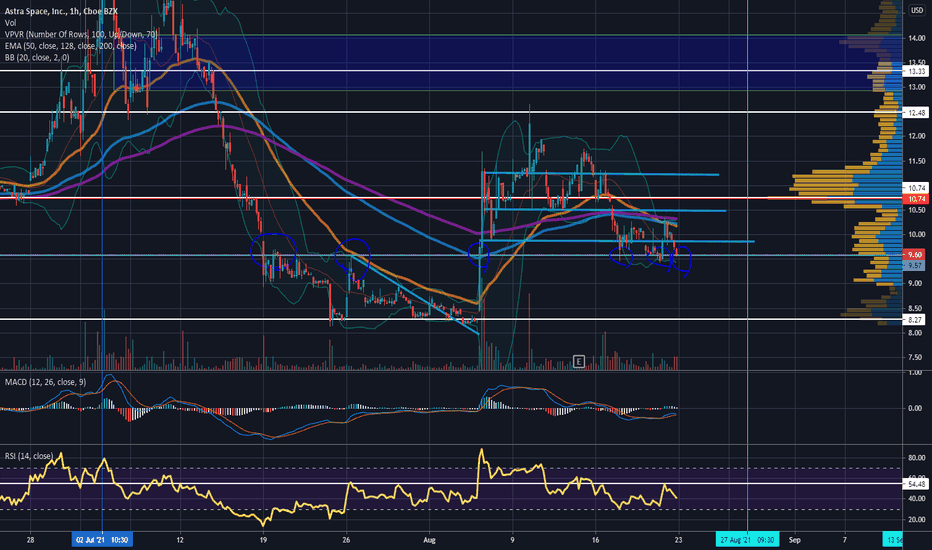Select the red 10.74 price label
Screen dimensions: 932x550
tap(914, 199)
